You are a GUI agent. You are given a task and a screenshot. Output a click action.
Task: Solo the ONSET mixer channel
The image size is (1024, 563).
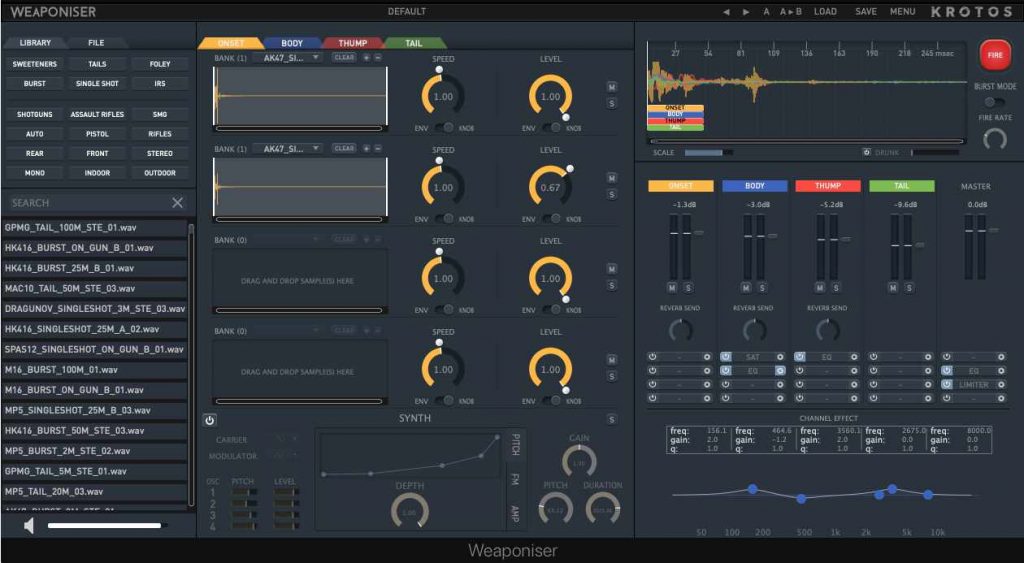[688, 288]
